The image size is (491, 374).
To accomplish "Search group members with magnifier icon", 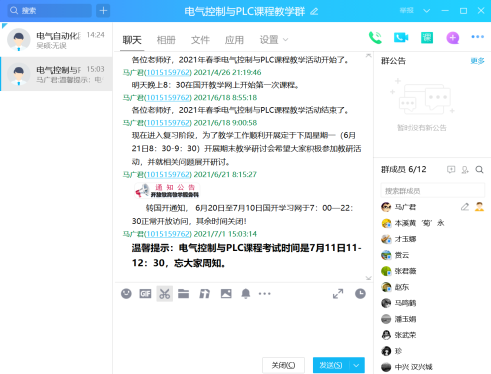I will [x=479, y=170].
